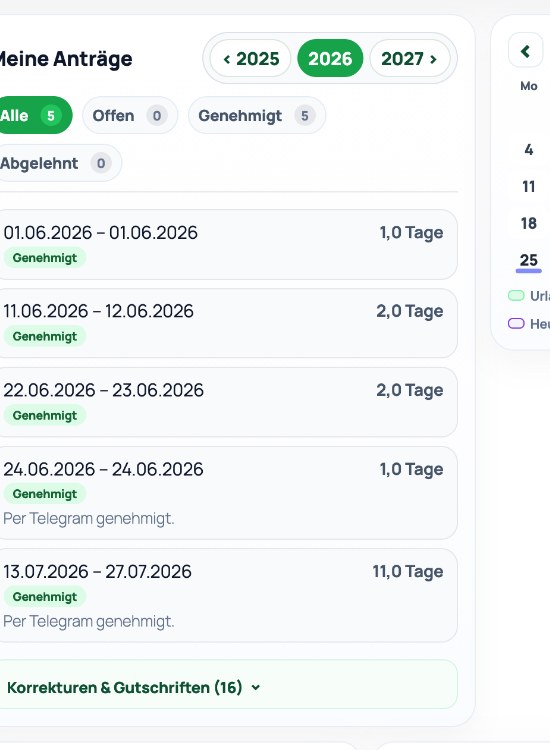Select the 2026 year button

pyautogui.click(x=330, y=58)
